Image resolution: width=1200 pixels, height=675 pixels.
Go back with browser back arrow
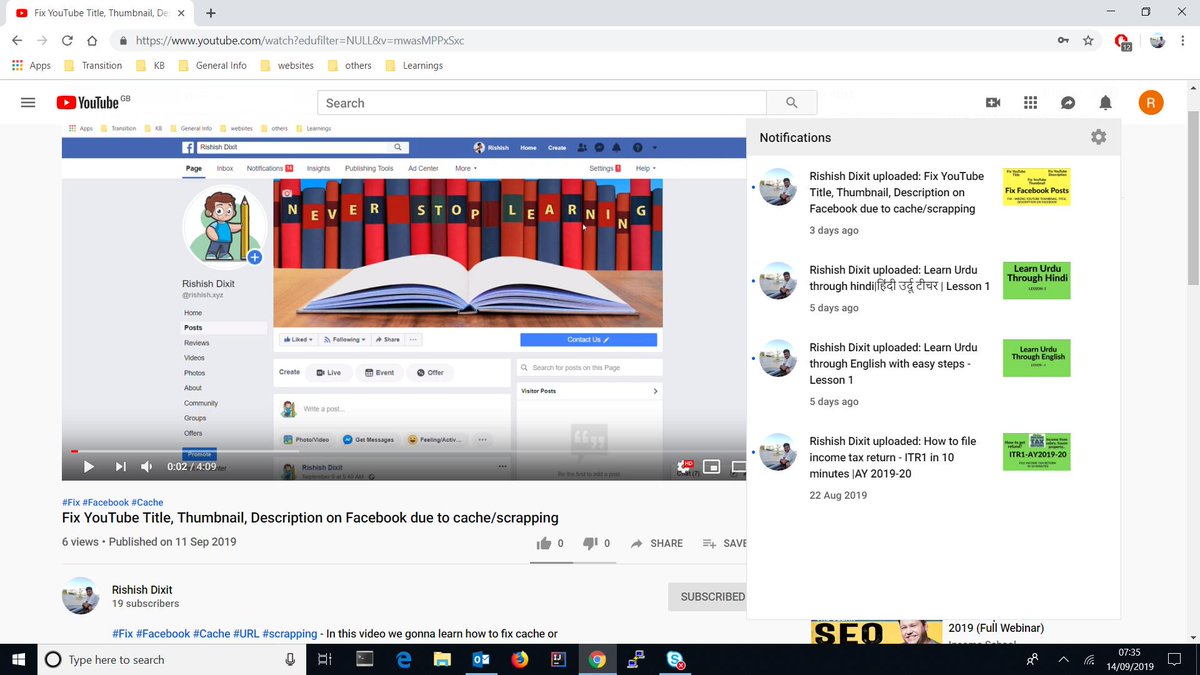click(x=17, y=41)
